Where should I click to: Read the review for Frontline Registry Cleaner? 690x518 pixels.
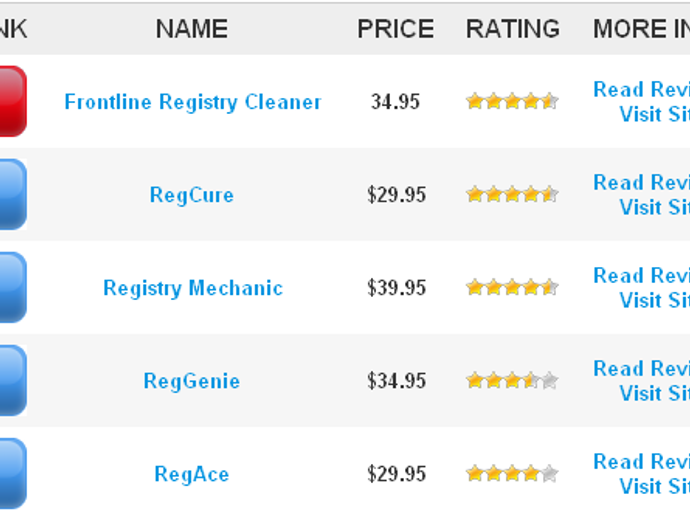click(x=641, y=90)
